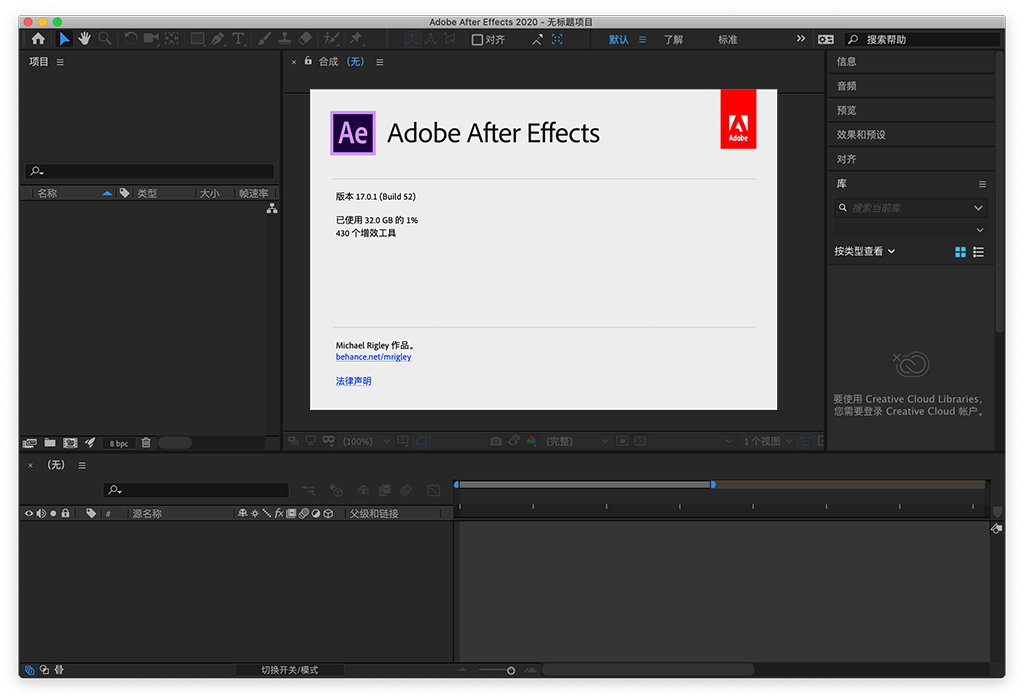
Task: Delete selected project items with trash icon
Action: click(146, 443)
